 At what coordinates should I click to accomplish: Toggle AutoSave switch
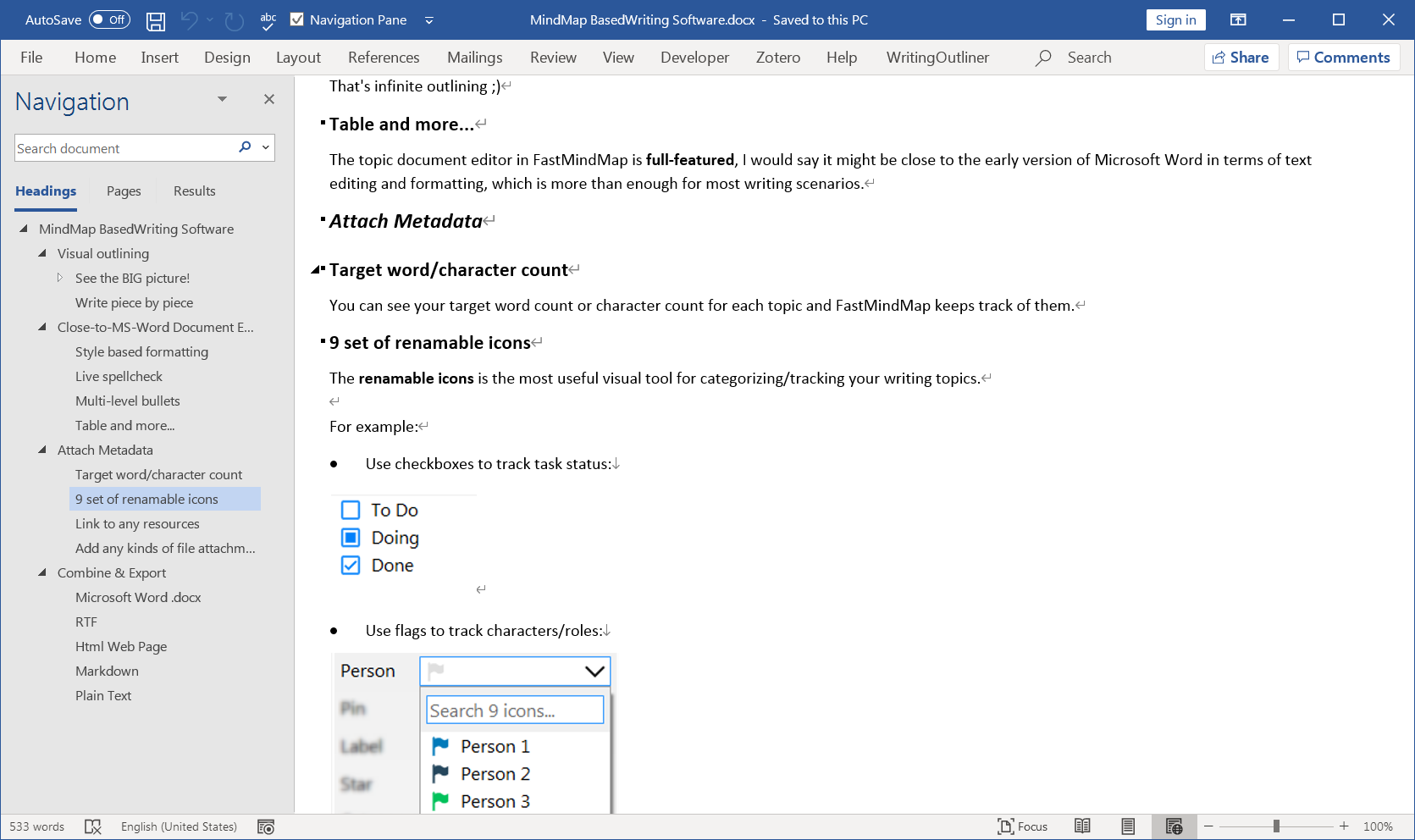pyautogui.click(x=109, y=19)
